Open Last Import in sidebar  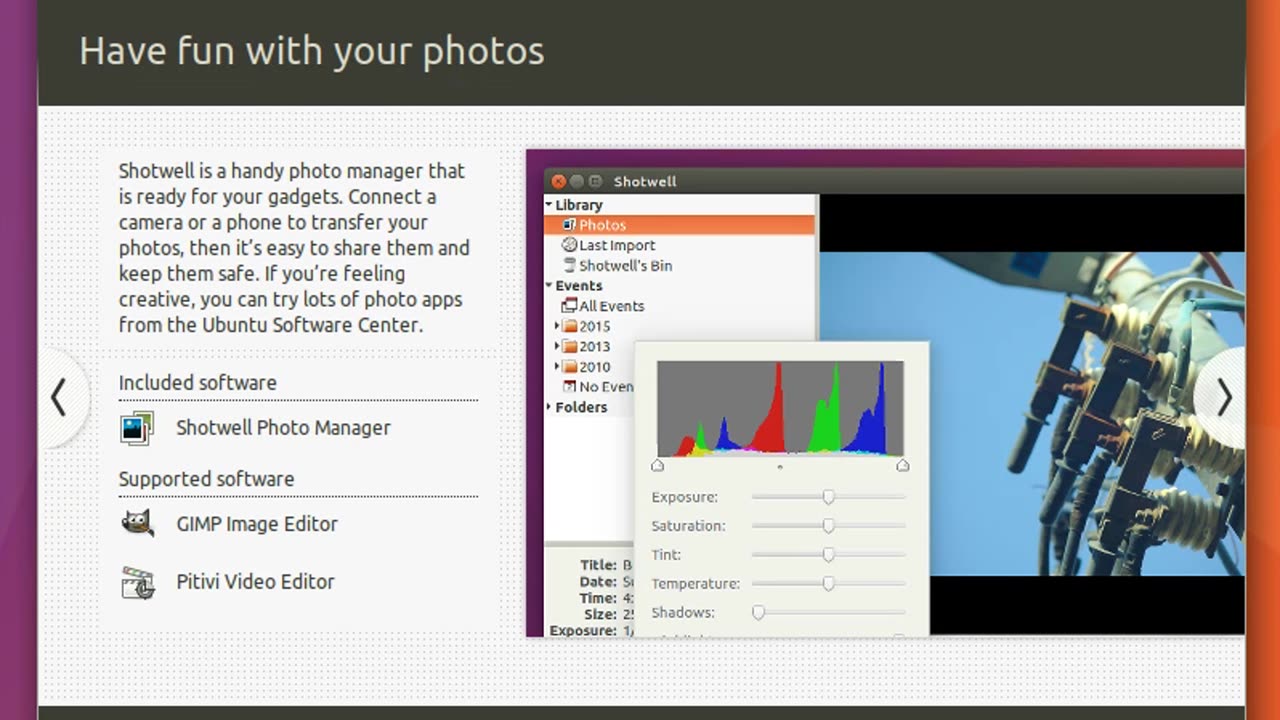617,245
